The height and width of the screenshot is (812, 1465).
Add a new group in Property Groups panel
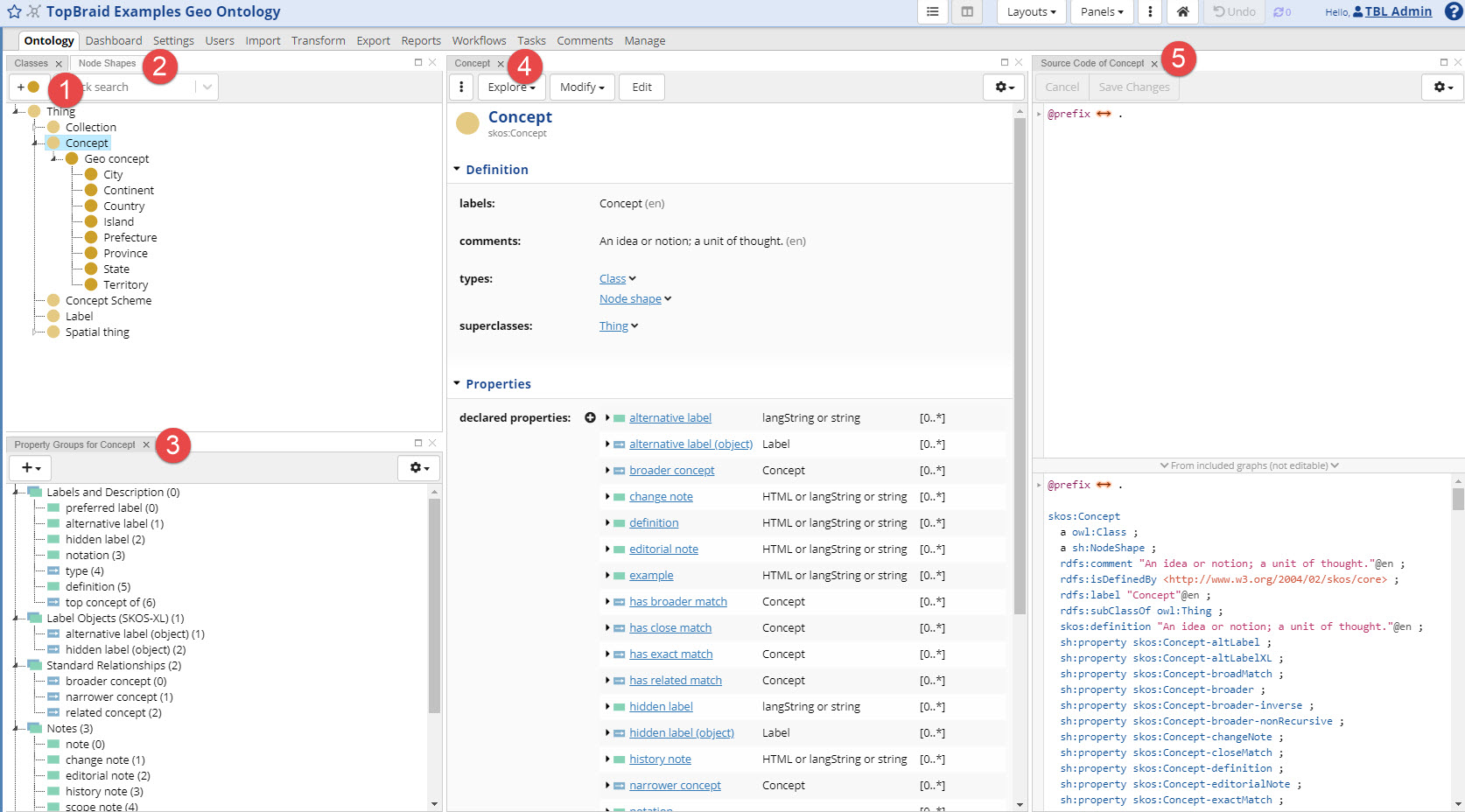(x=30, y=467)
